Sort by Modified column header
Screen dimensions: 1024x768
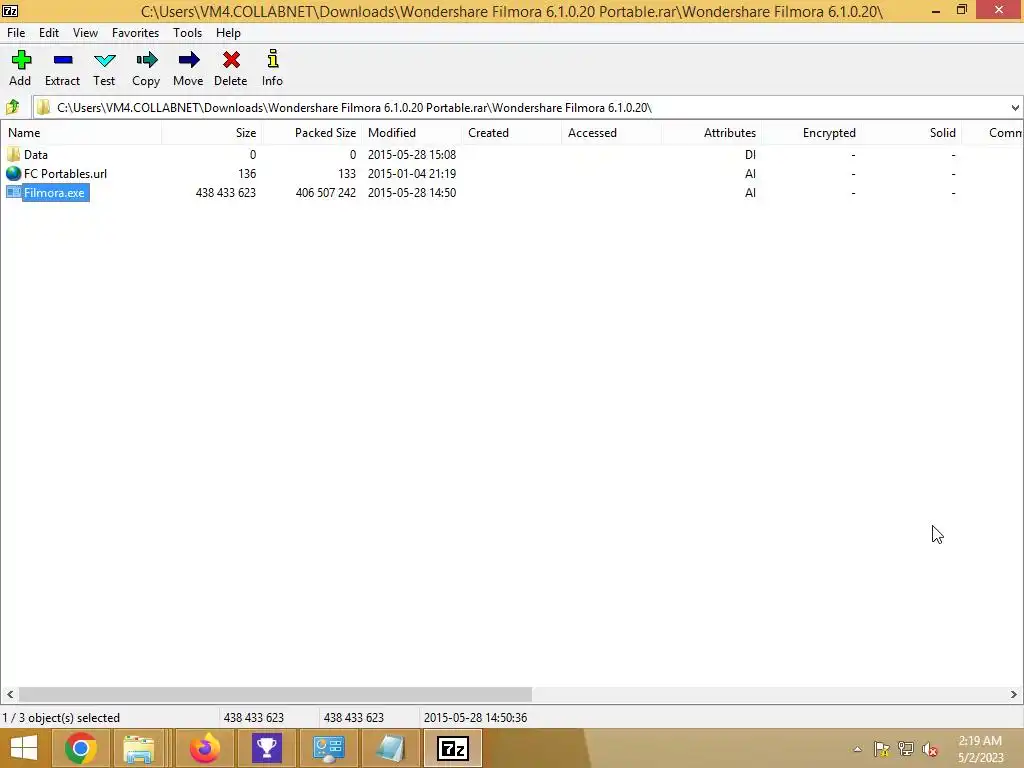tap(411, 133)
